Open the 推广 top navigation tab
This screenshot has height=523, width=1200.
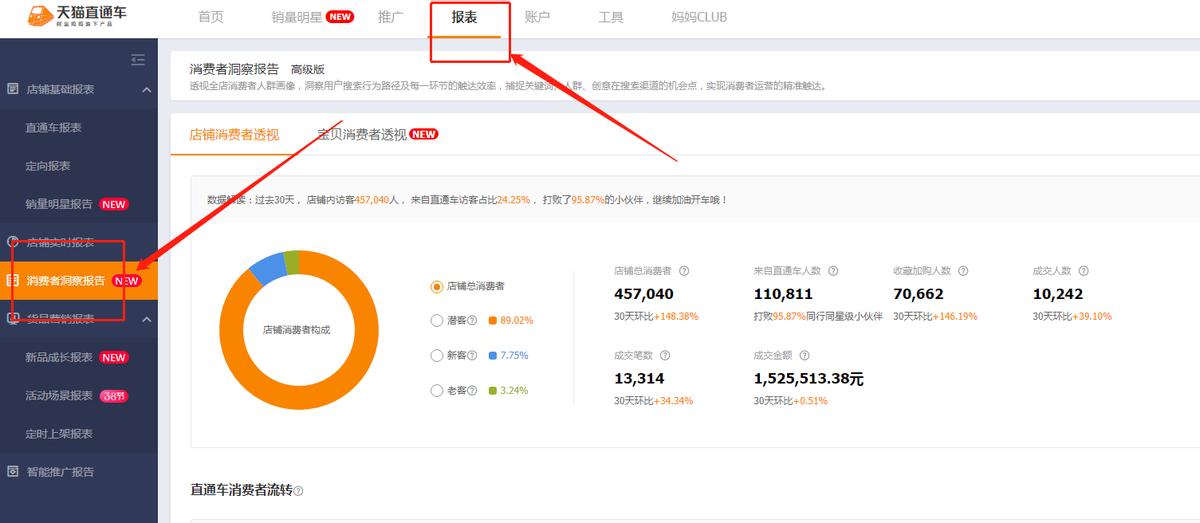point(392,17)
